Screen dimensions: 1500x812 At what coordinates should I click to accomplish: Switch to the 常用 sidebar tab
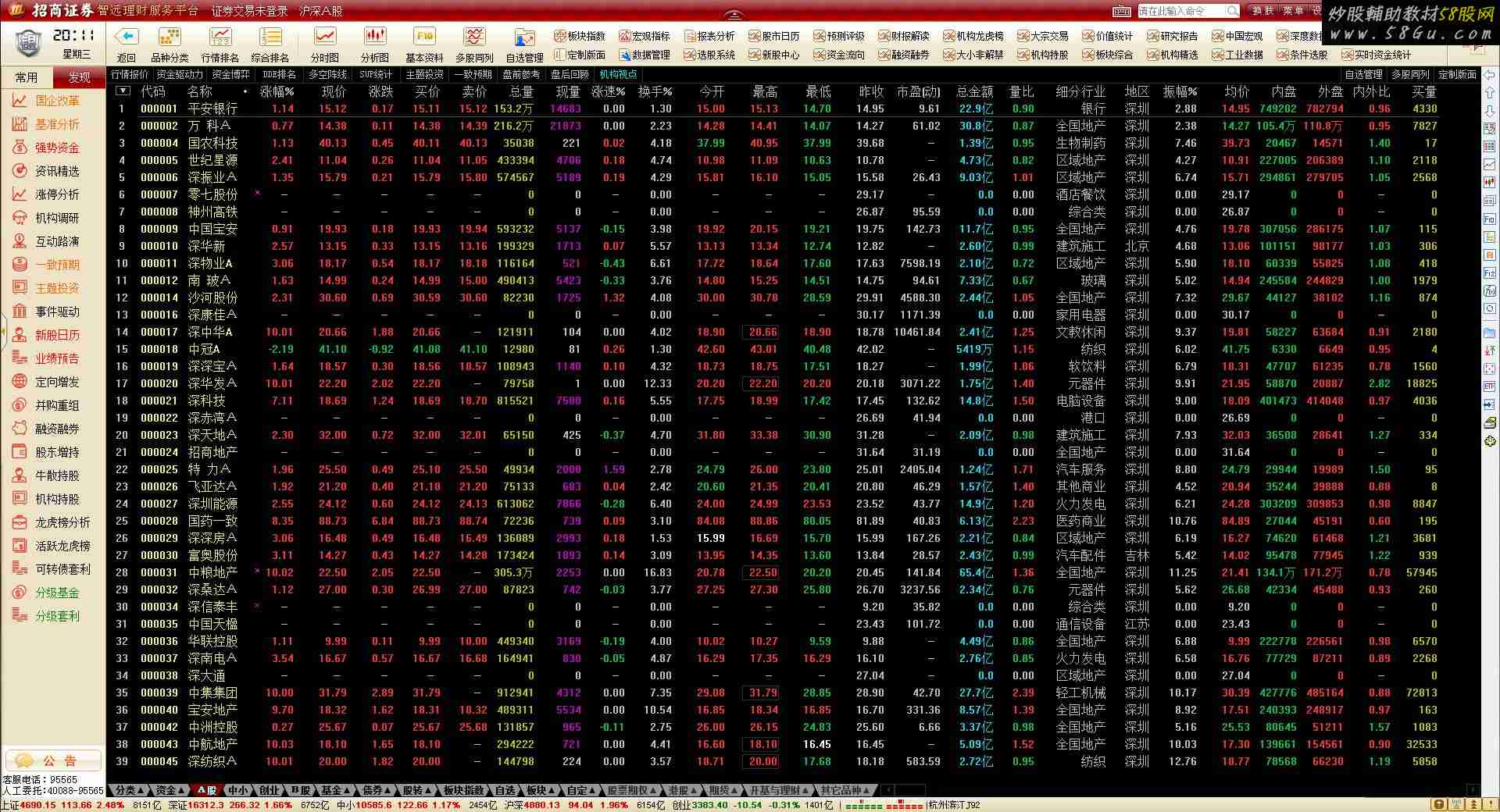(27, 77)
